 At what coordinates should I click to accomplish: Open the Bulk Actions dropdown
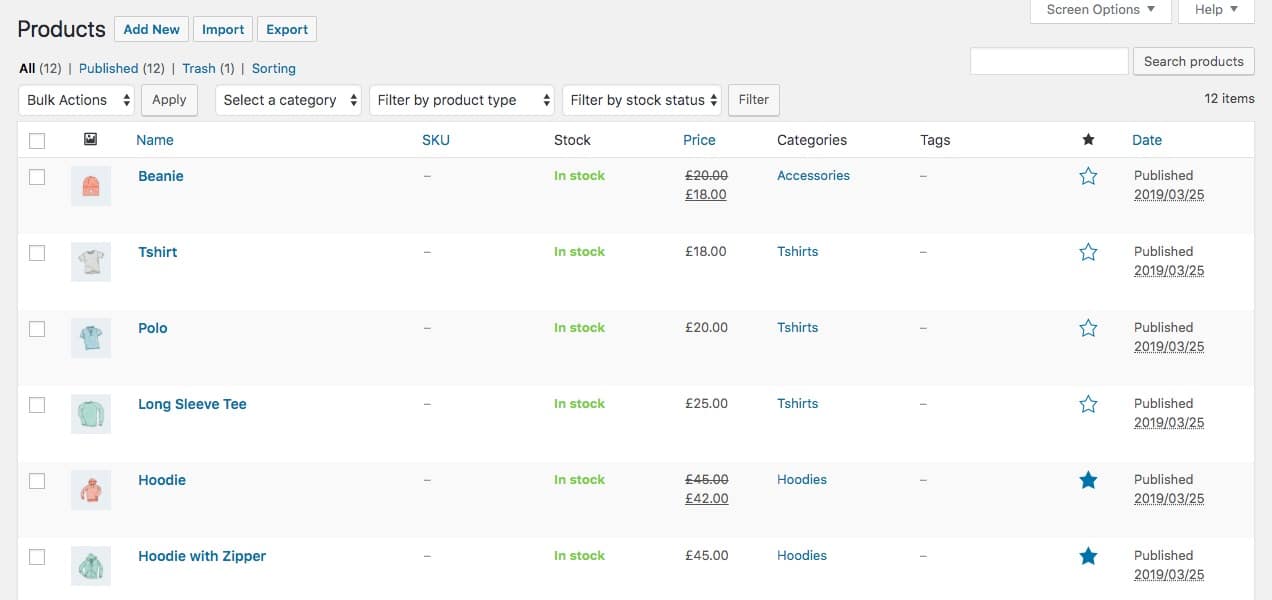(78, 100)
